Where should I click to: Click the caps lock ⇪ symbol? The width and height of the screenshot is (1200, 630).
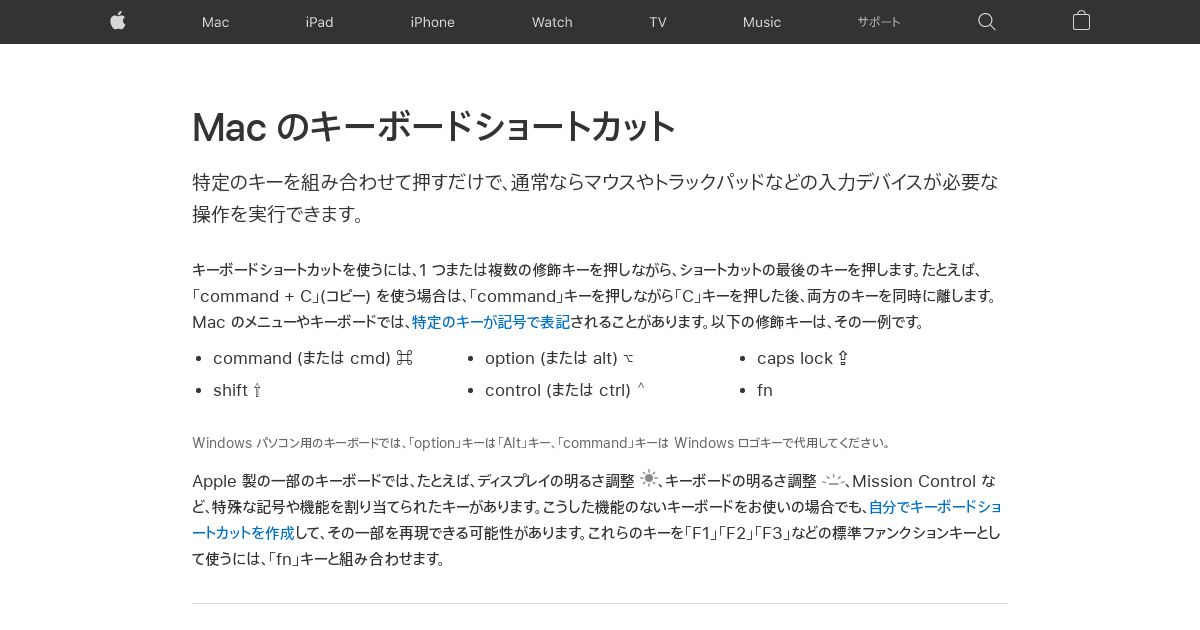click(x=843, y=358)
